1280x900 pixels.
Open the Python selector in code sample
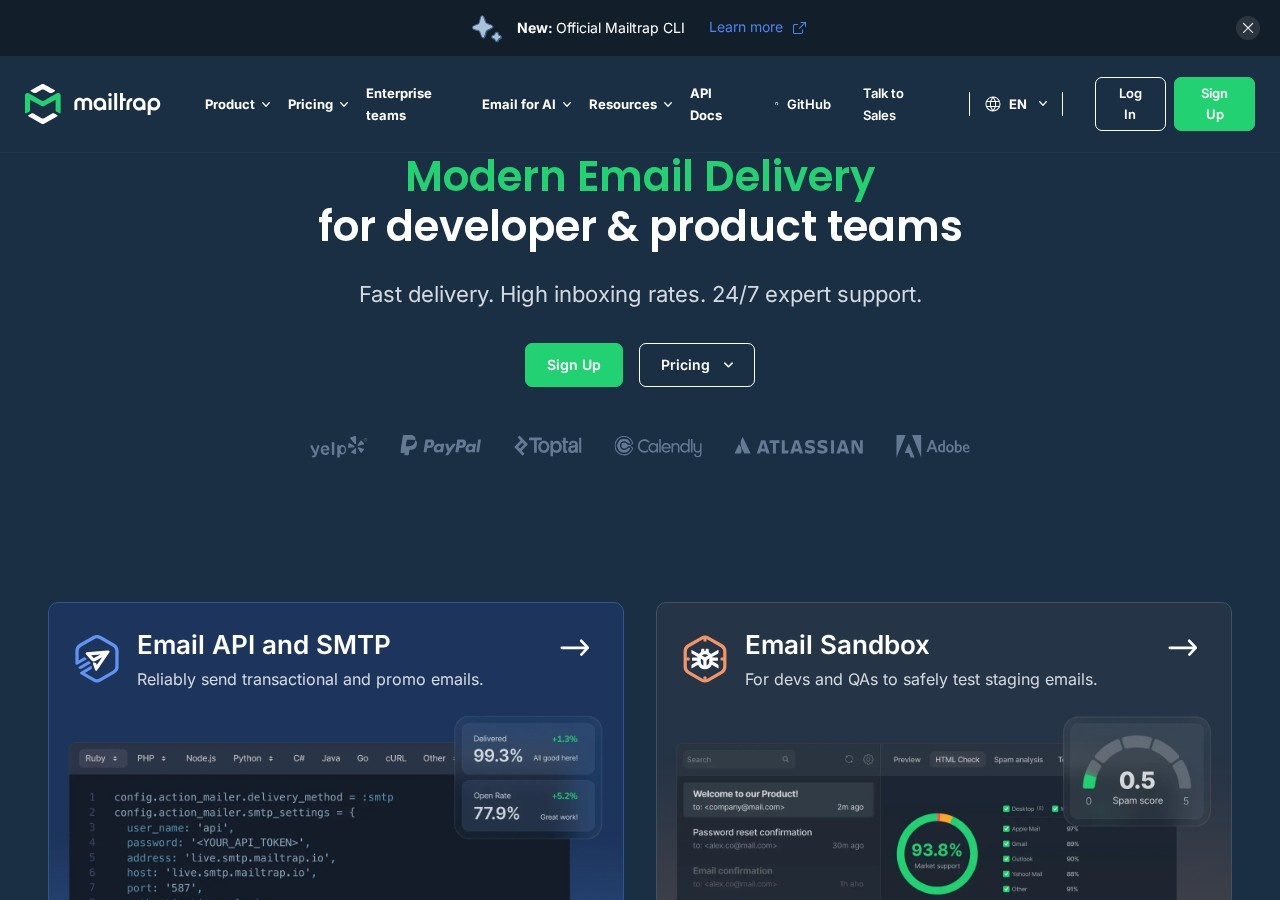click(x=255, y=758)
